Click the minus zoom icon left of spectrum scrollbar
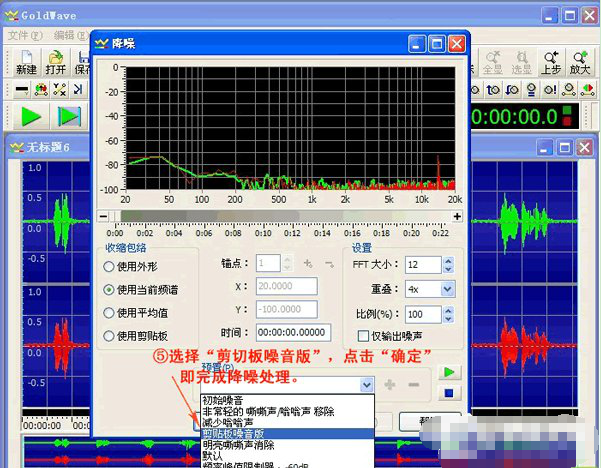The width and height of the screenshot is (601, 468). (x=101, y=215)
